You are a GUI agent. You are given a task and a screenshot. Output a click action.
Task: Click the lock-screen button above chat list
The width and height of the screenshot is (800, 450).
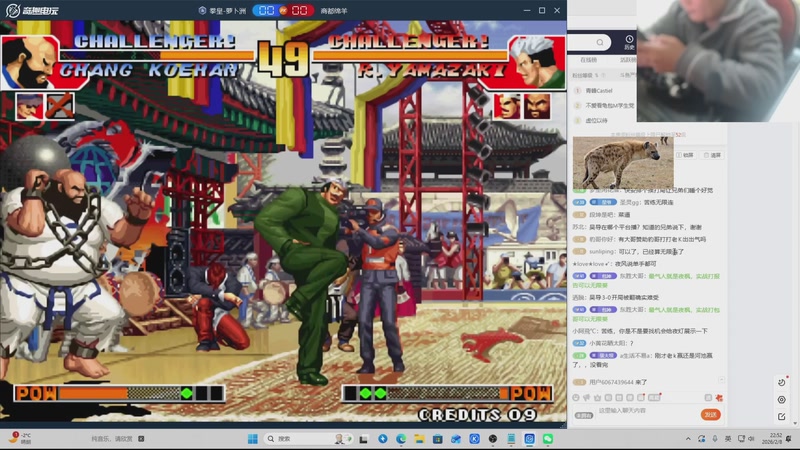point(685,155)
